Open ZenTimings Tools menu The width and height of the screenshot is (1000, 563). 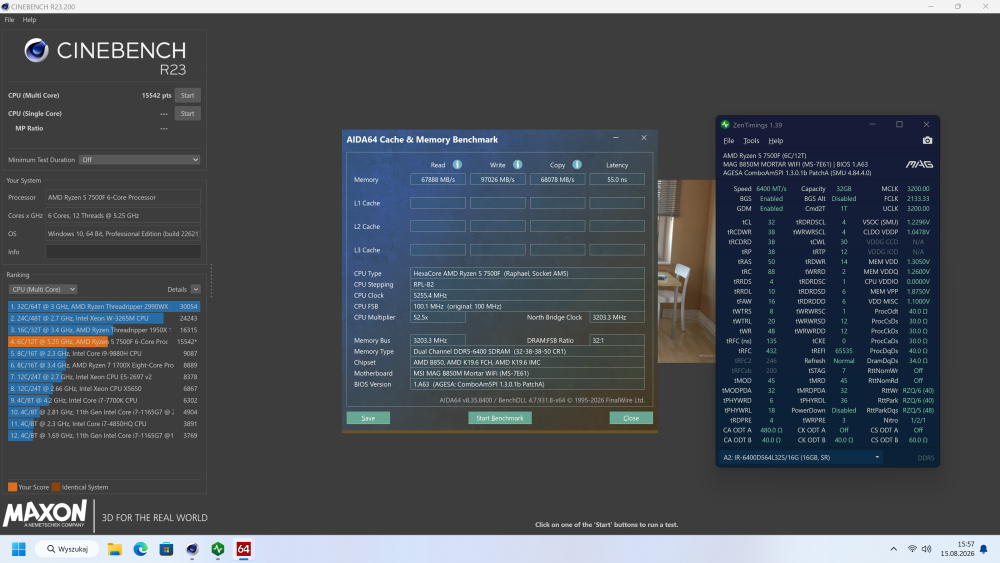click(x=751, y=141)
